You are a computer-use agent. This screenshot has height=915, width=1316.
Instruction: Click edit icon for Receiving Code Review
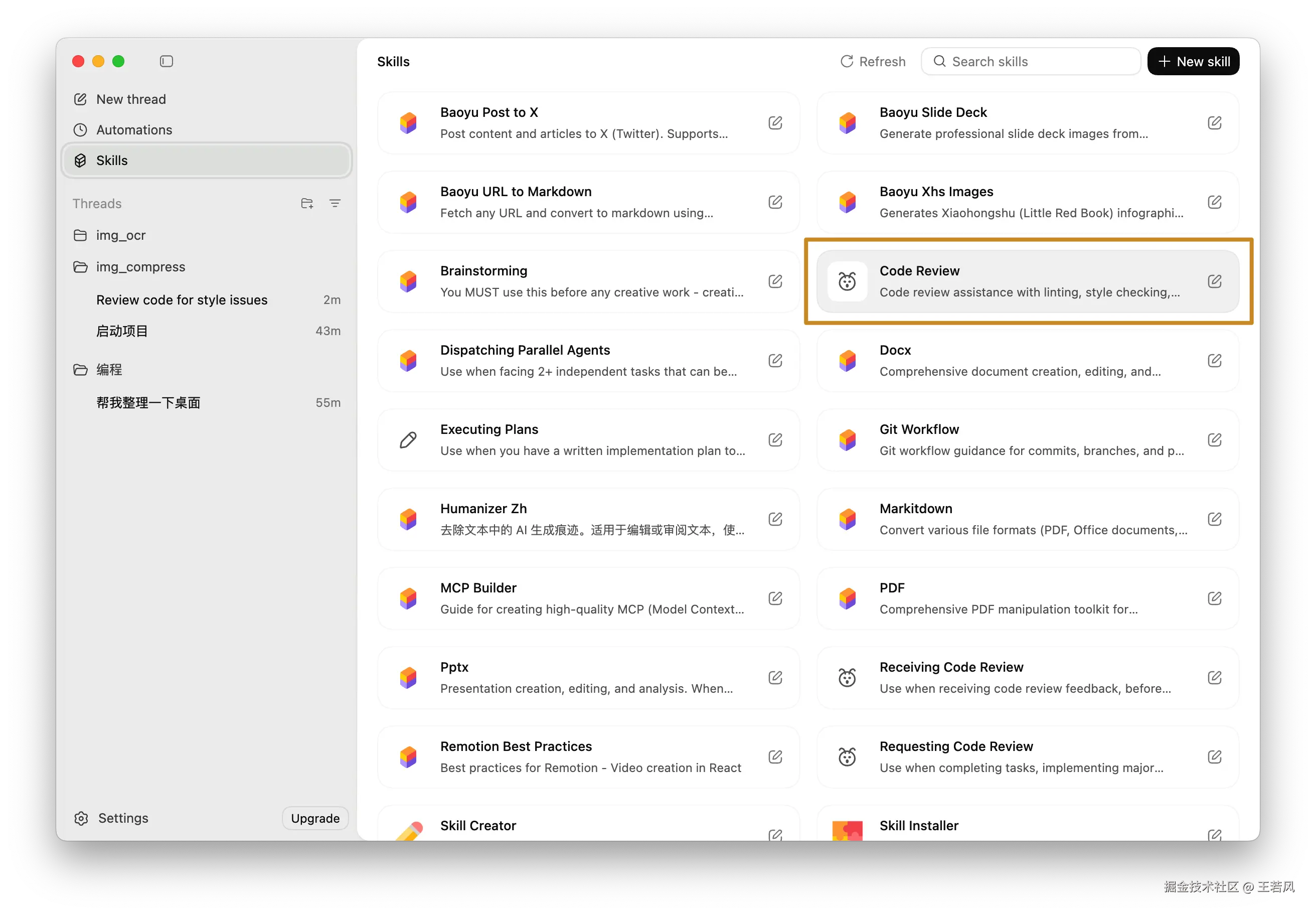point(1214,678)
